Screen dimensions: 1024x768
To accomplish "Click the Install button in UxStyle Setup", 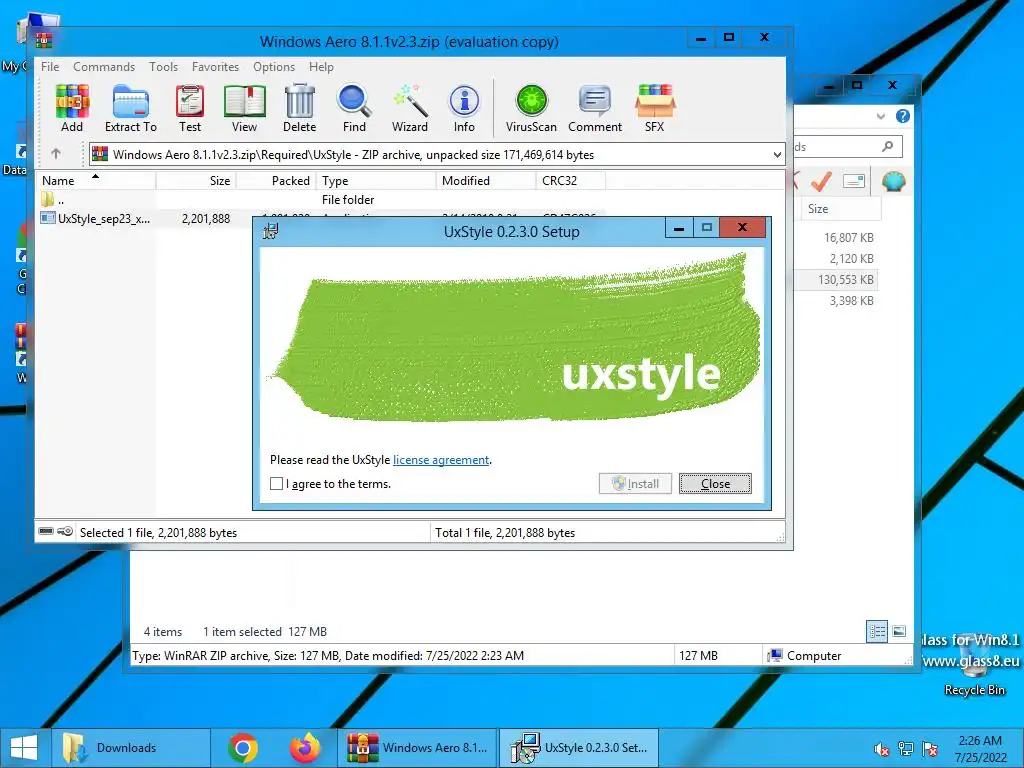I will click(x=635, y=483).
